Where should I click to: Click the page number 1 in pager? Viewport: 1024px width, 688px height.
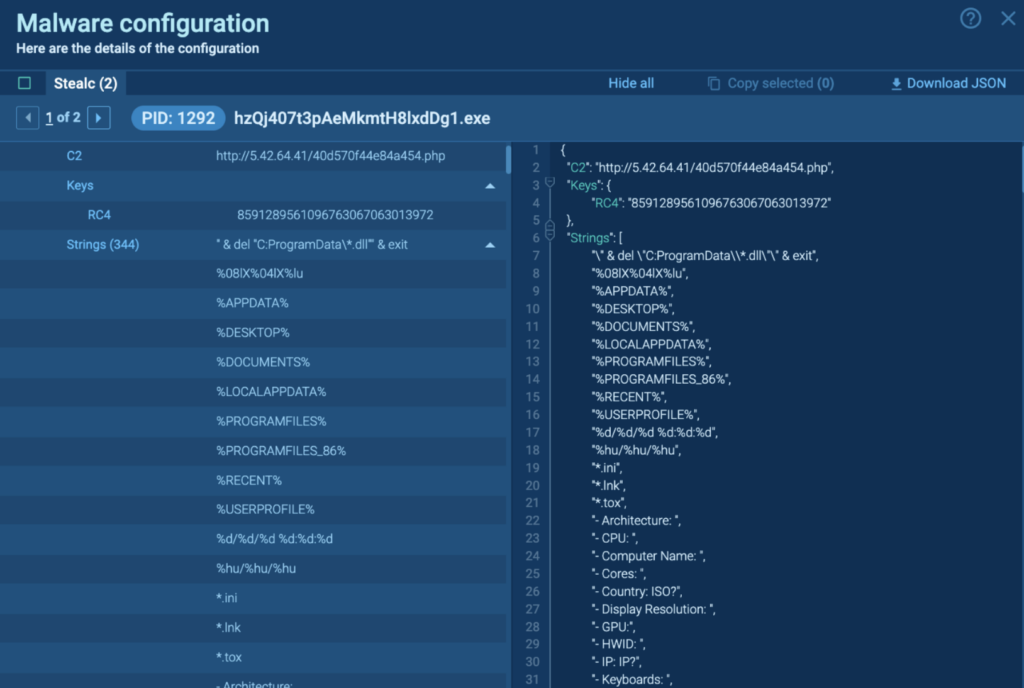pos(49,118)
